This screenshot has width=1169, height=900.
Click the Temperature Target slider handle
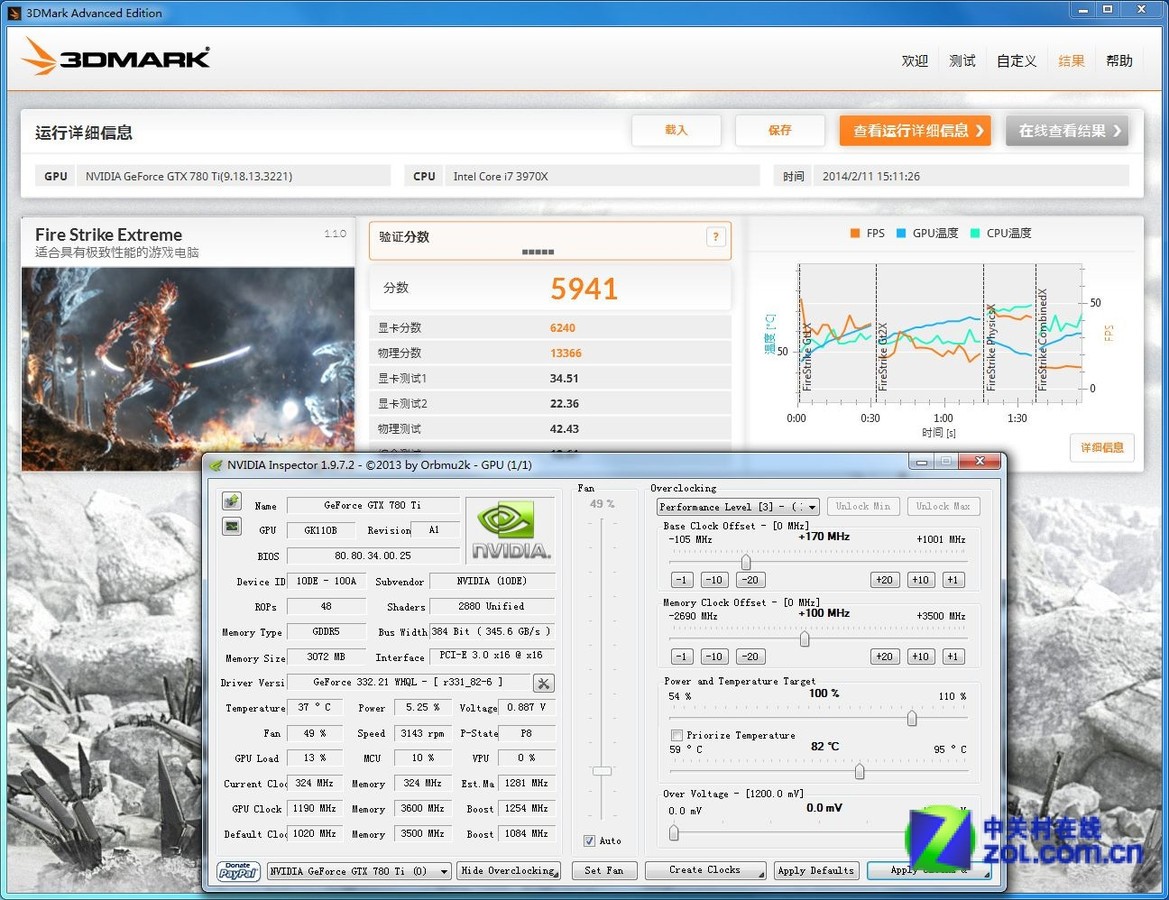tap(860, 770)
